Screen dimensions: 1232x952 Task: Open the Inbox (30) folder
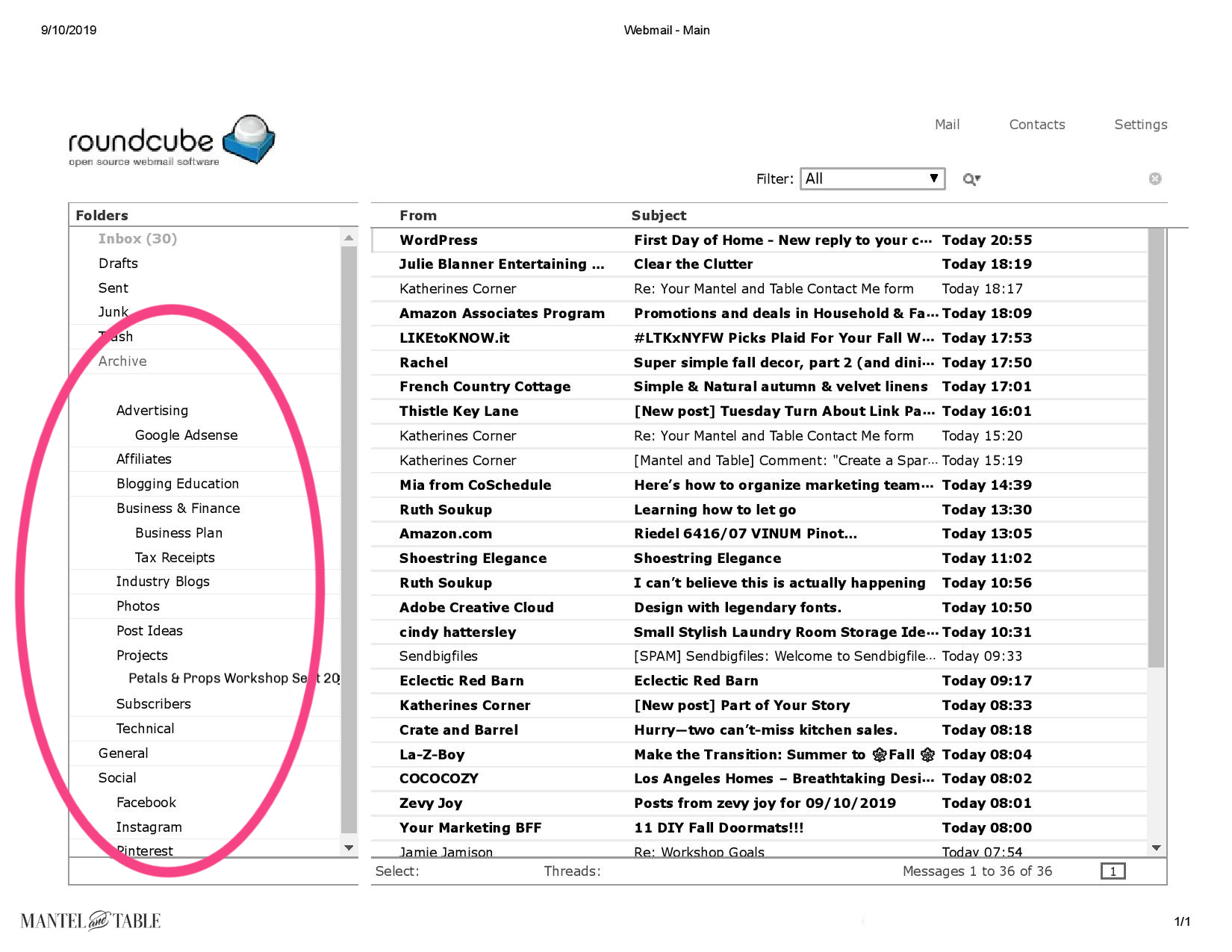(205, 239)
